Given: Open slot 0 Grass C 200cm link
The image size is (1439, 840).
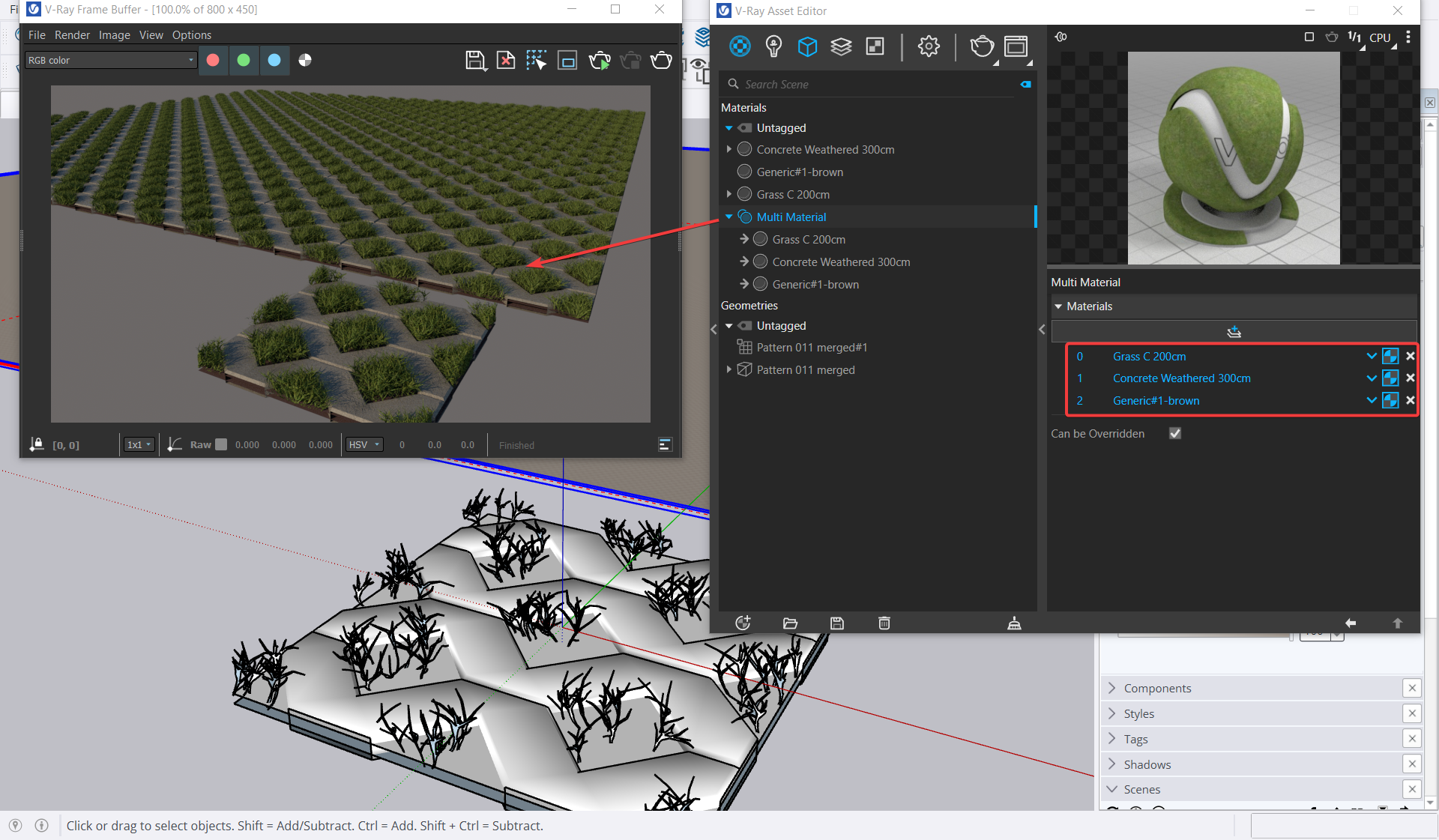Looking at the screenshot, I should (1149, 357).
